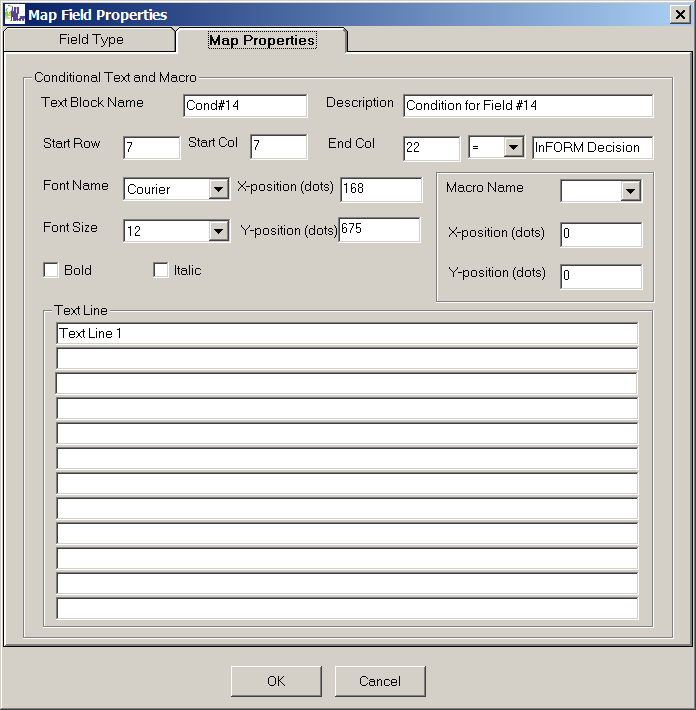This screenshot has width=696, height=710.
Task: Select the Map Properties tab
Action: click(x=261, y=40)
